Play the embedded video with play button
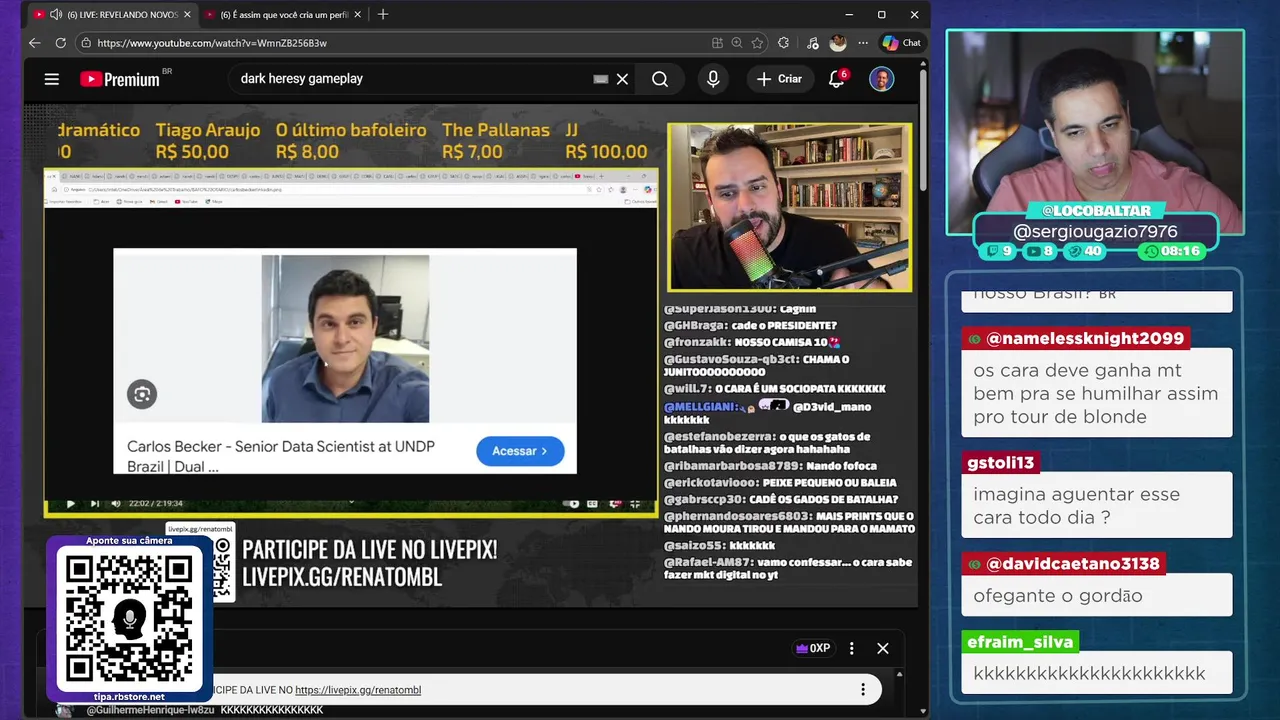Viewport: 1280px width, 720px height. (x=70, y=503)
